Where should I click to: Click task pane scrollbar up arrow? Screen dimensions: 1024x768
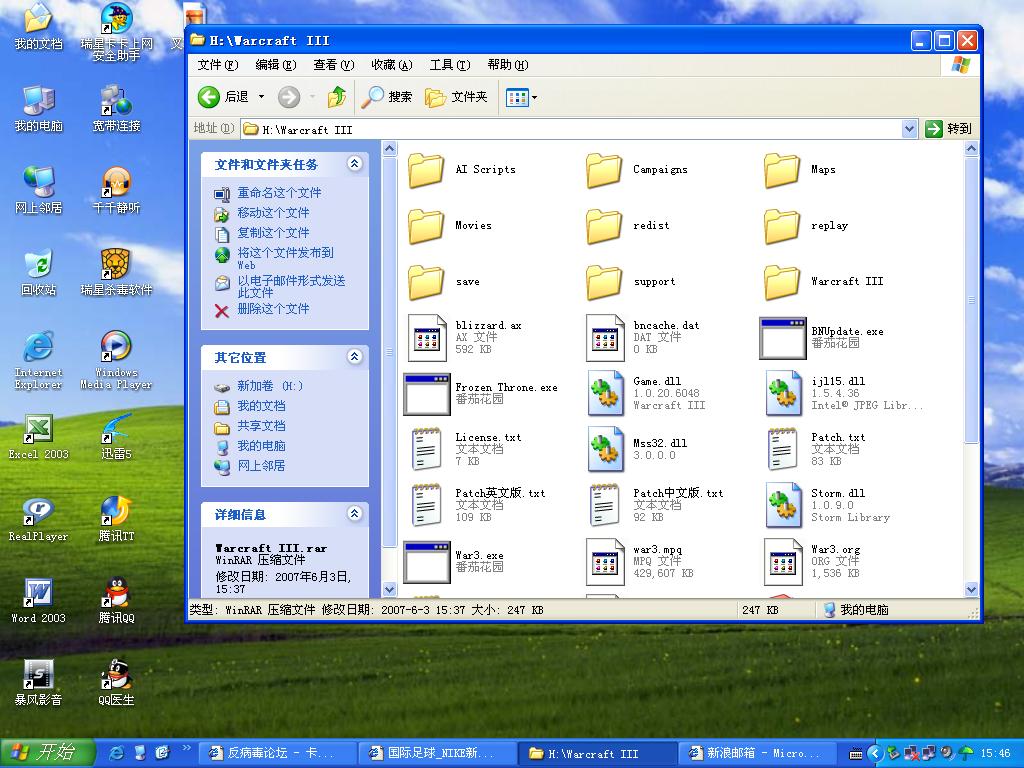[390, 149]
